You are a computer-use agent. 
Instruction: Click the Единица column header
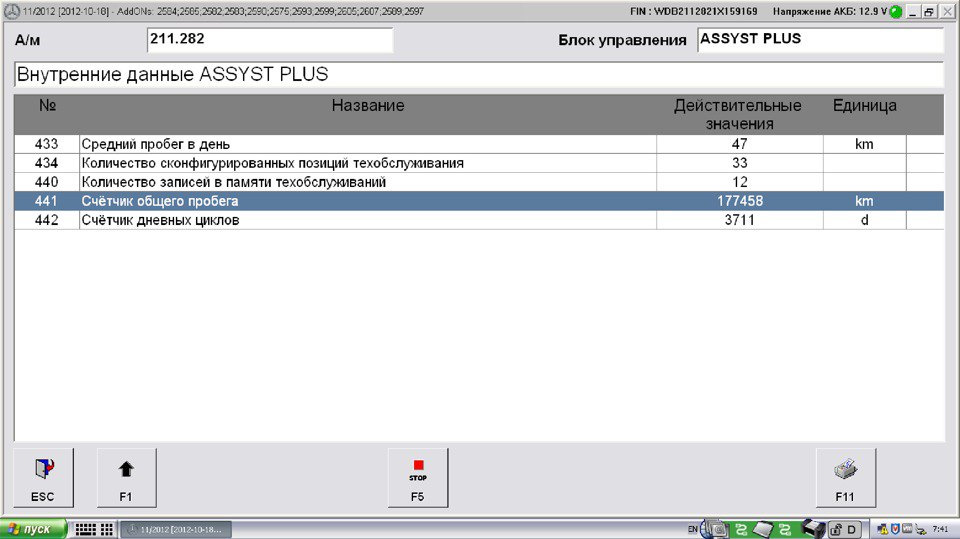pyautogui.click(x=864, y=105)
